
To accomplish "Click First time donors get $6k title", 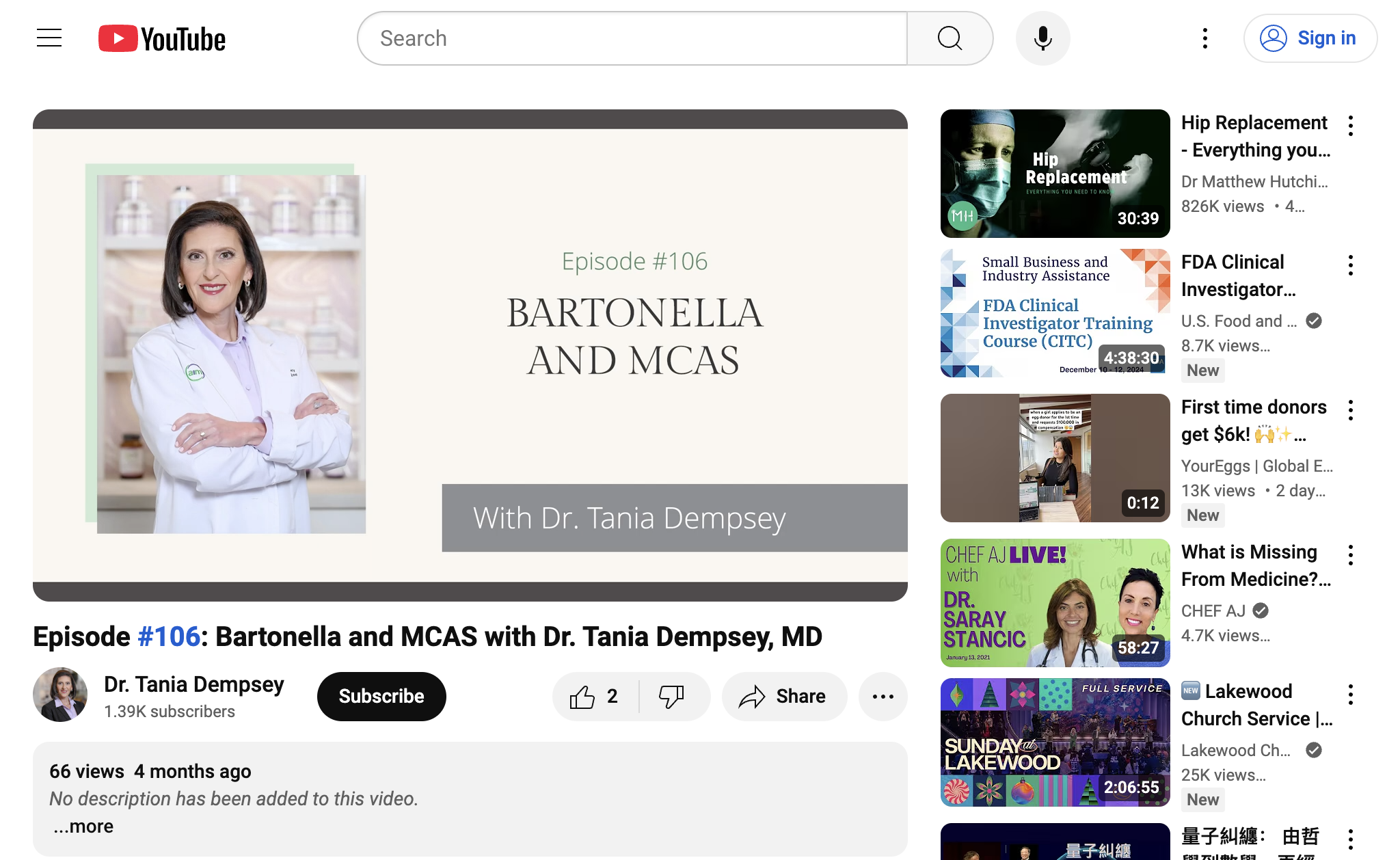I will (1254, 420).
